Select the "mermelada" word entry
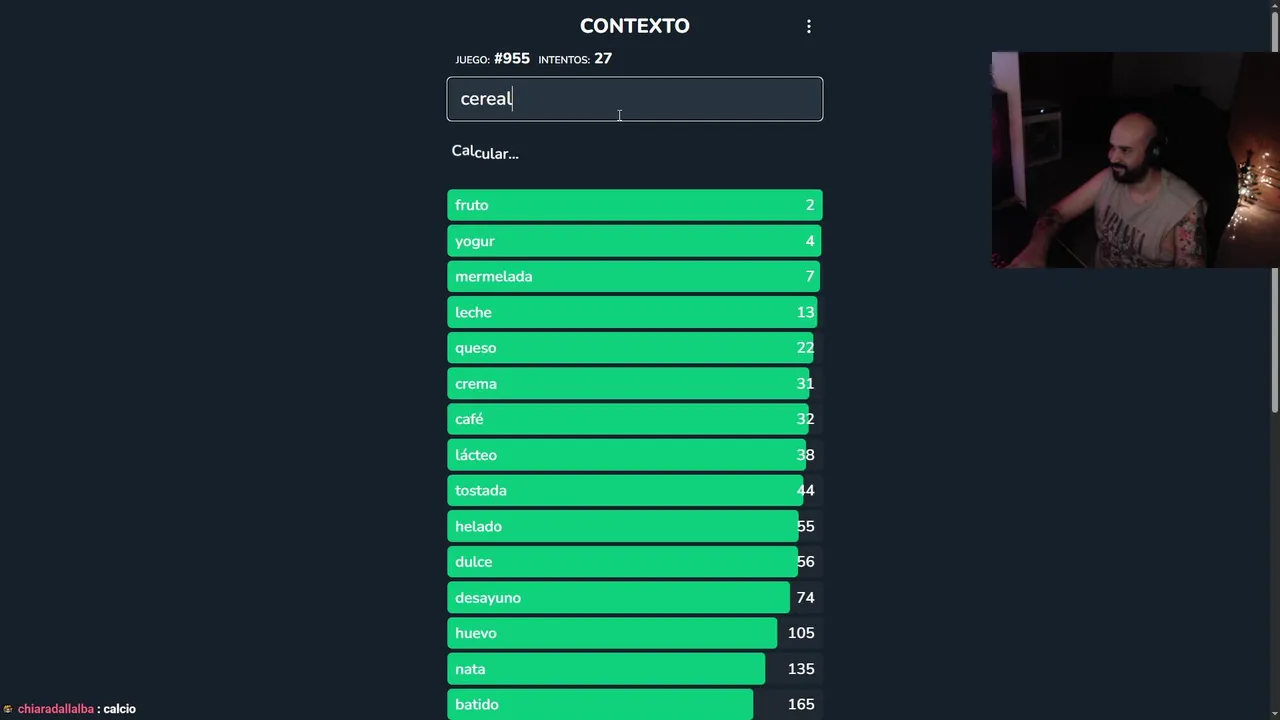This screenshot has height=720, width=1280. click(x=634, y=277)
